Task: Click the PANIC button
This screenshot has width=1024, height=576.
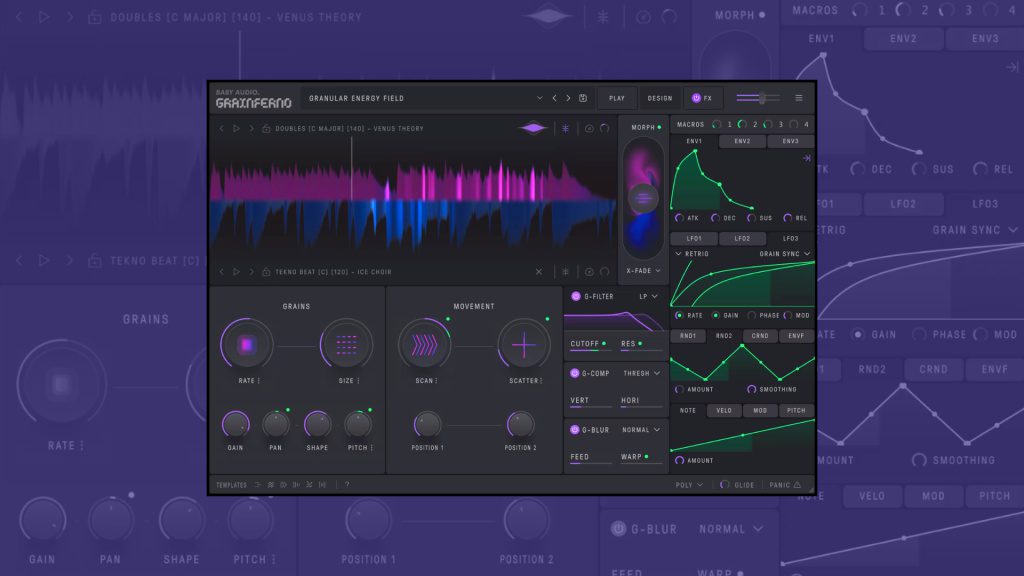Action: (781, 485)
